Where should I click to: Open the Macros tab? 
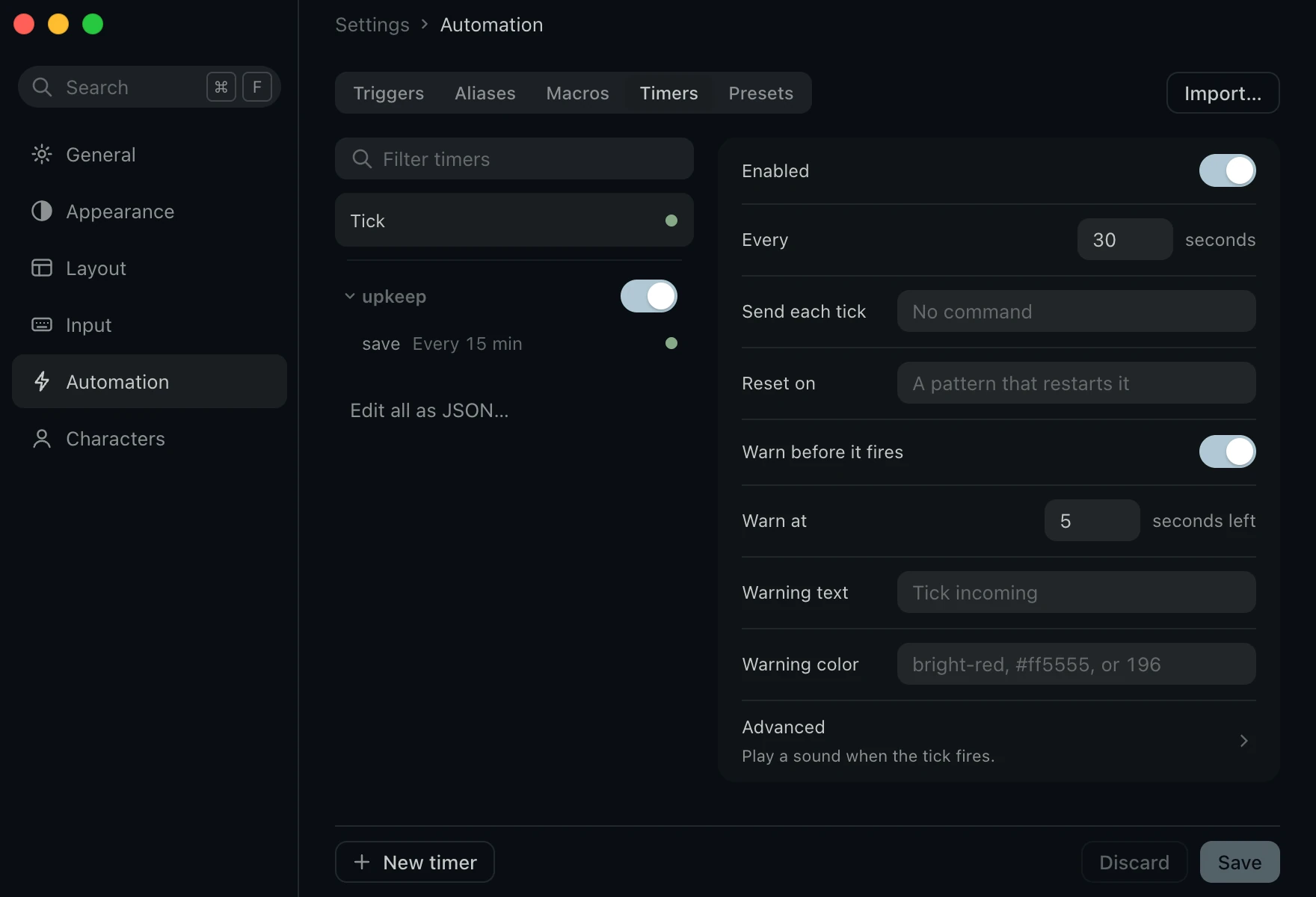[578, 93]
